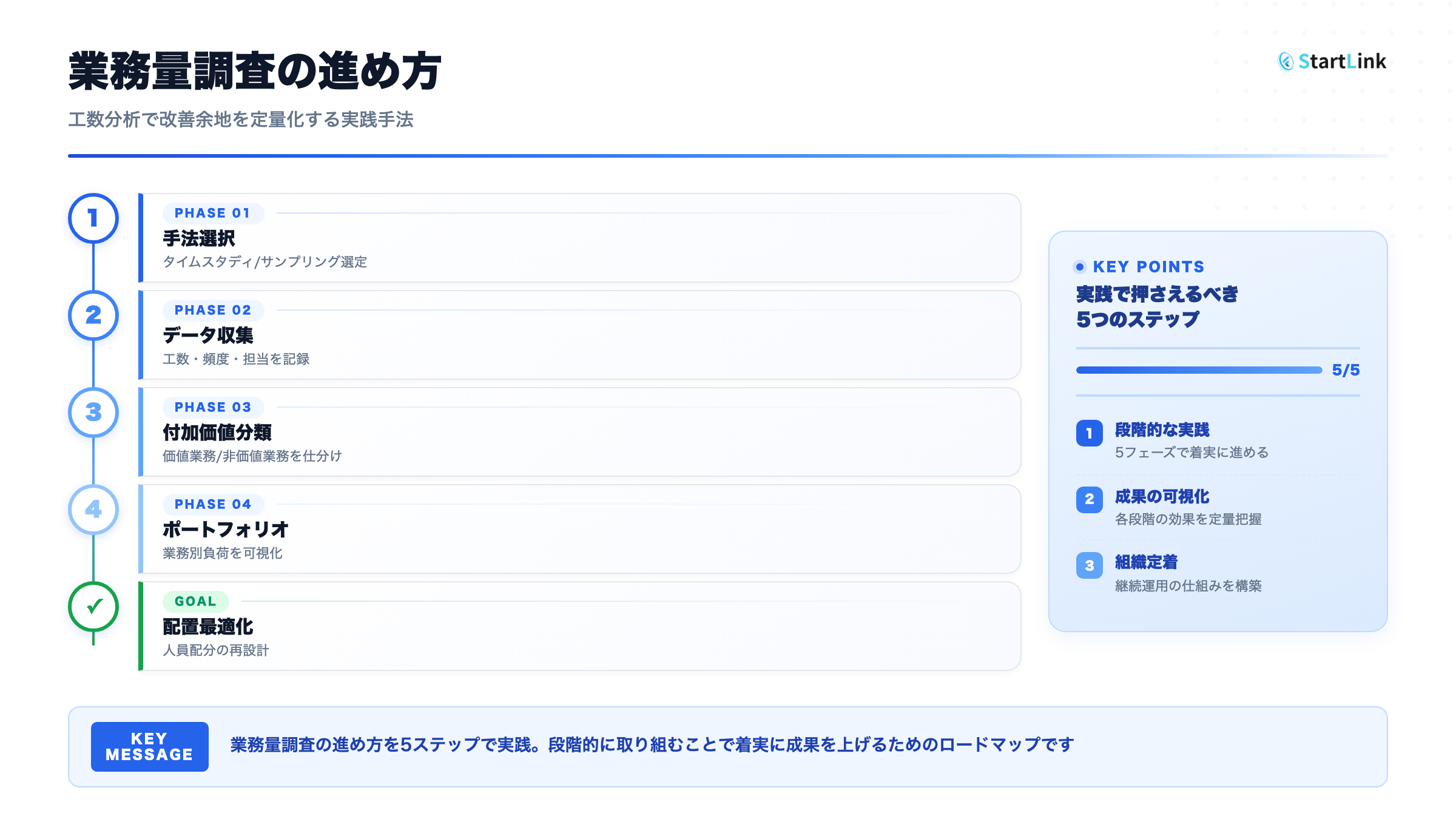Click the green checkmark goal circle
This screenshot has width=1456, height=819.
pyautogui.click(x=93, y=607)
